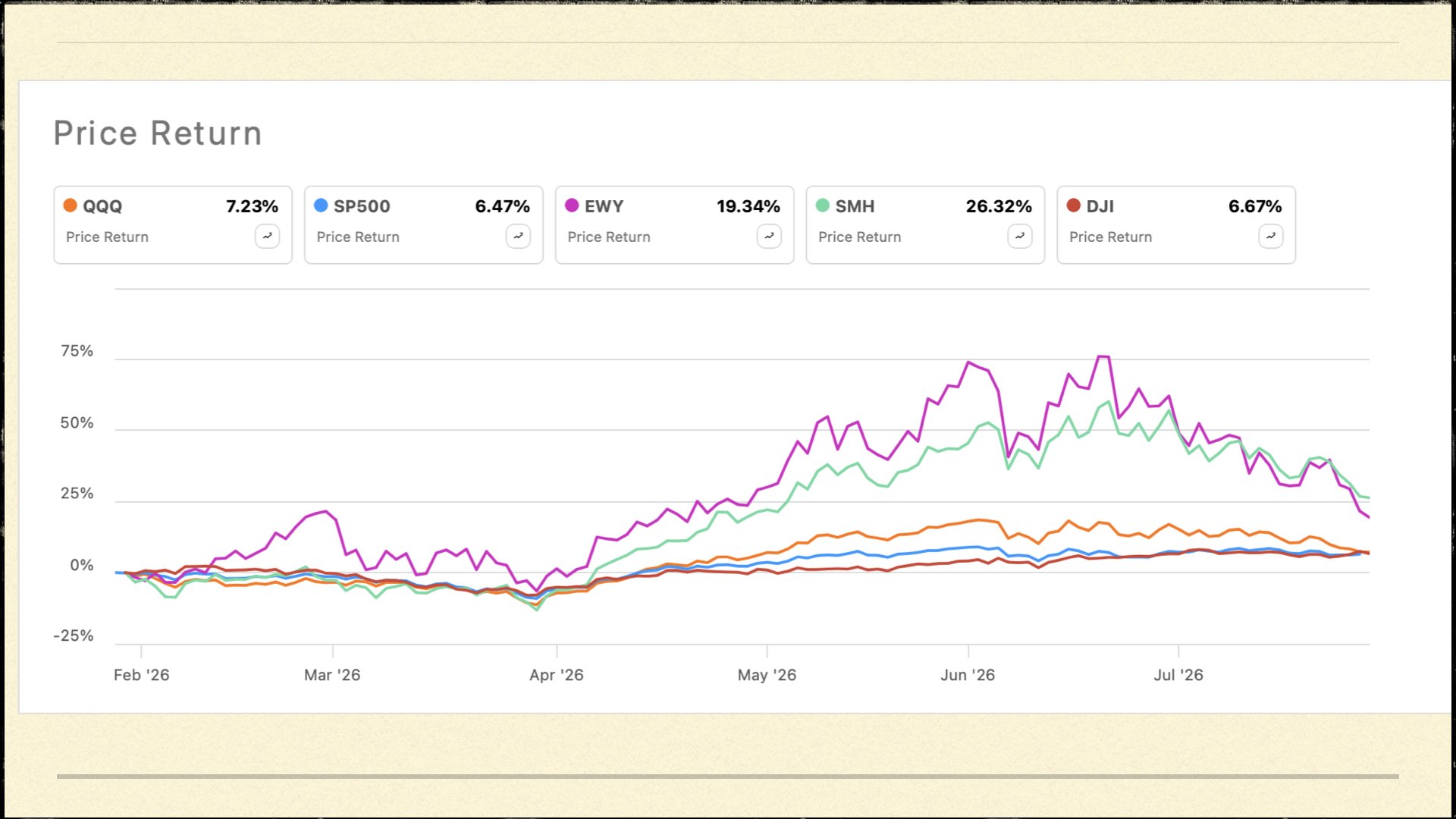
Task: Select the QQQ ticker label
Action: tap(102, 206)
